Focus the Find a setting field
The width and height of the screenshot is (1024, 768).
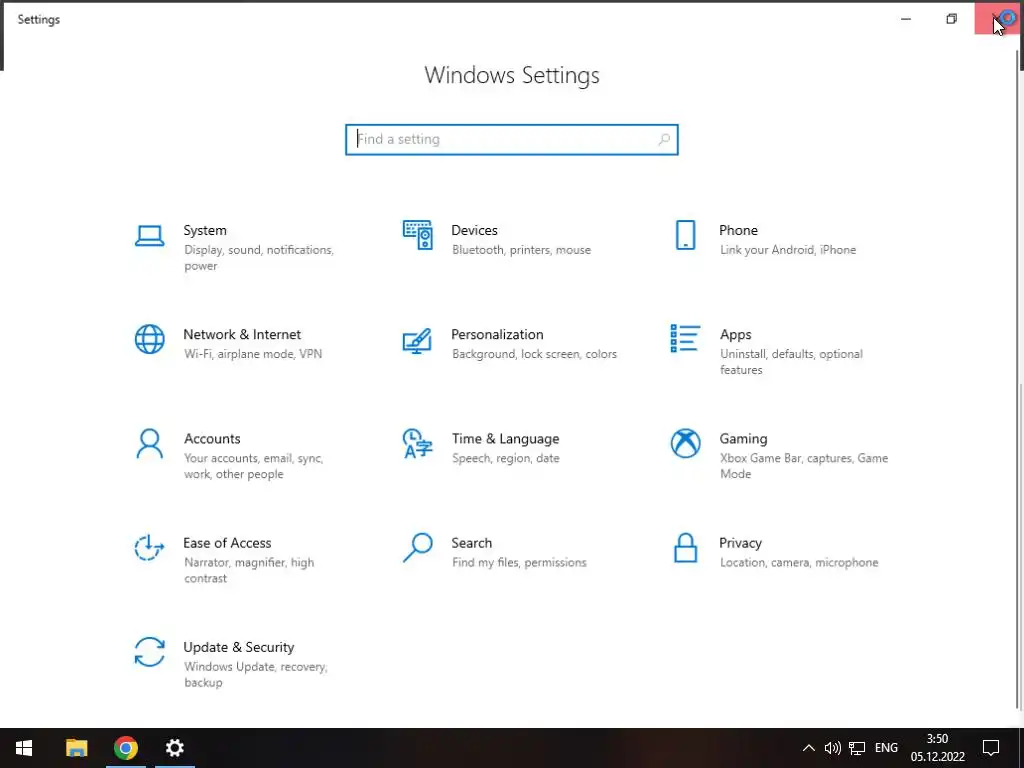click(512, 139)
